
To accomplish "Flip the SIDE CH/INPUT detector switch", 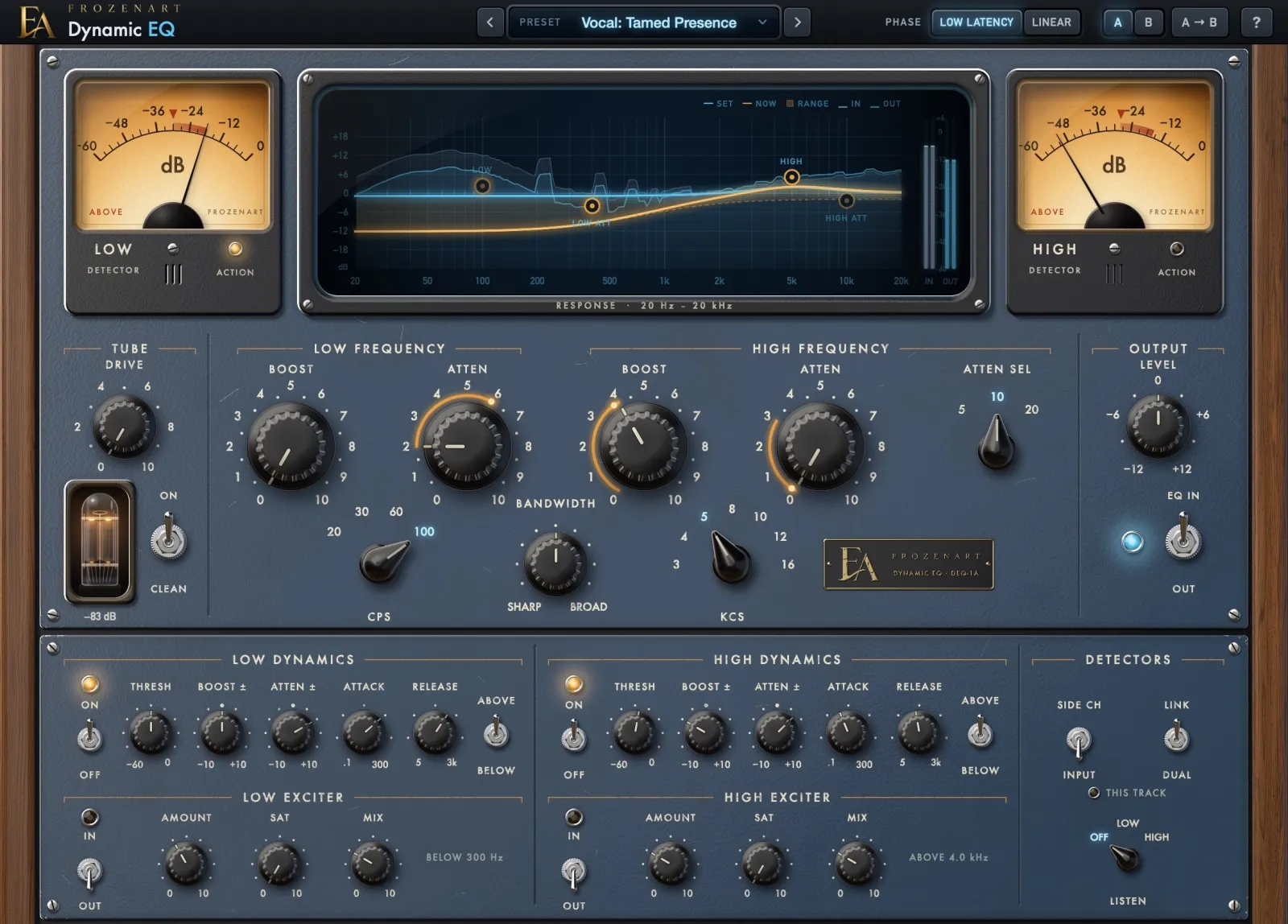I will click(x=1079, y=740).
